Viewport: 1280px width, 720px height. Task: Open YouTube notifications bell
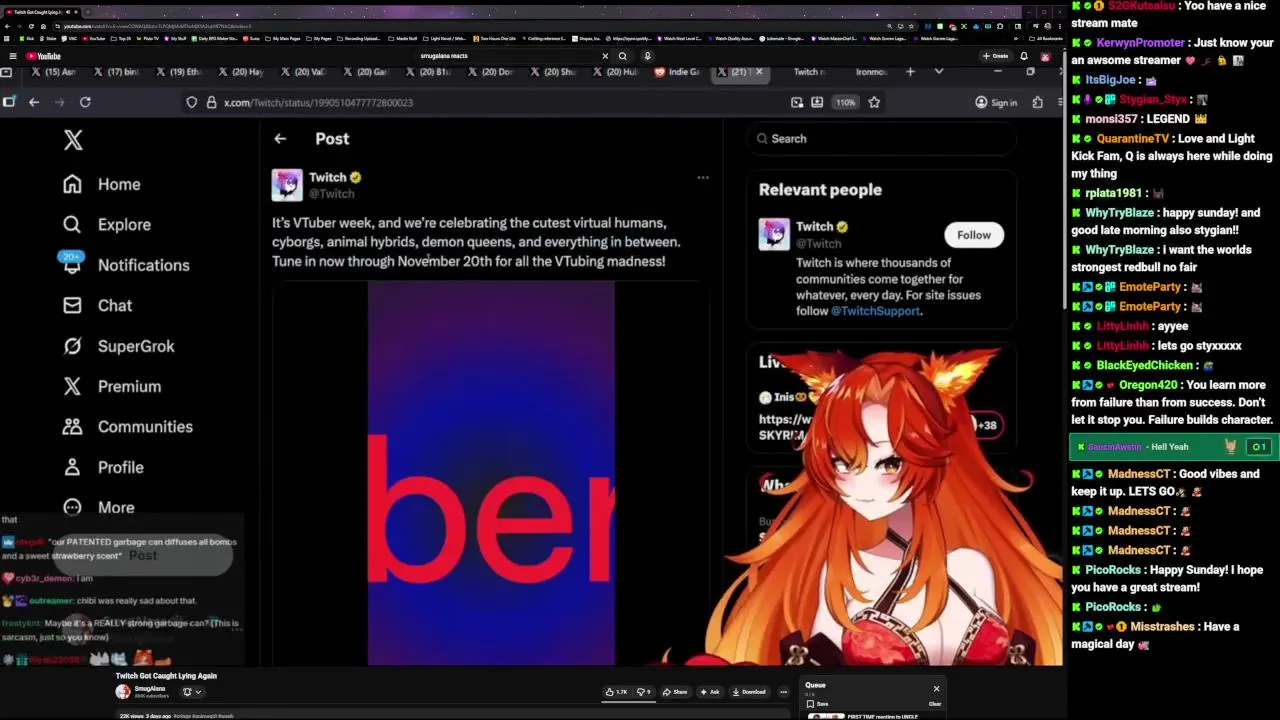(1024, 56)
